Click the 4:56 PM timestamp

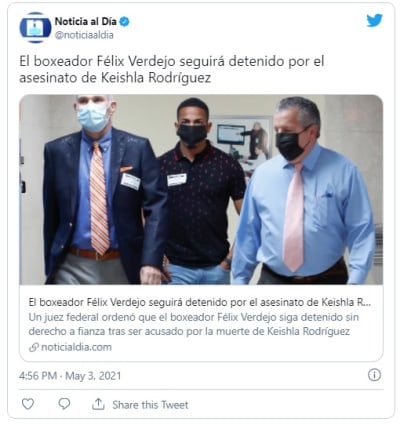pyautogui.click(x=38, y=376)
